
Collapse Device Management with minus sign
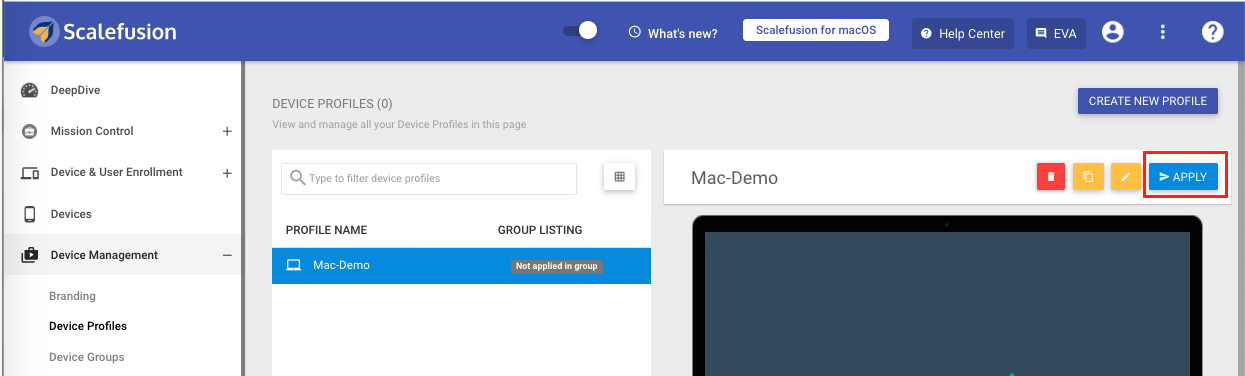pos(227,255)
